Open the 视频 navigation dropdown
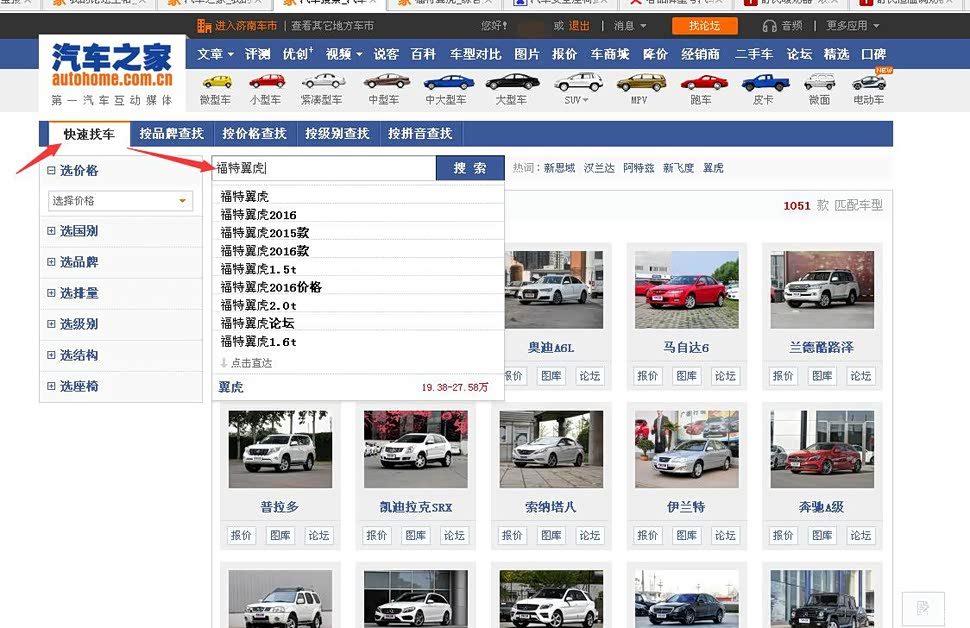Viewport: 970px width, 628px height. (x=344, y=54)
